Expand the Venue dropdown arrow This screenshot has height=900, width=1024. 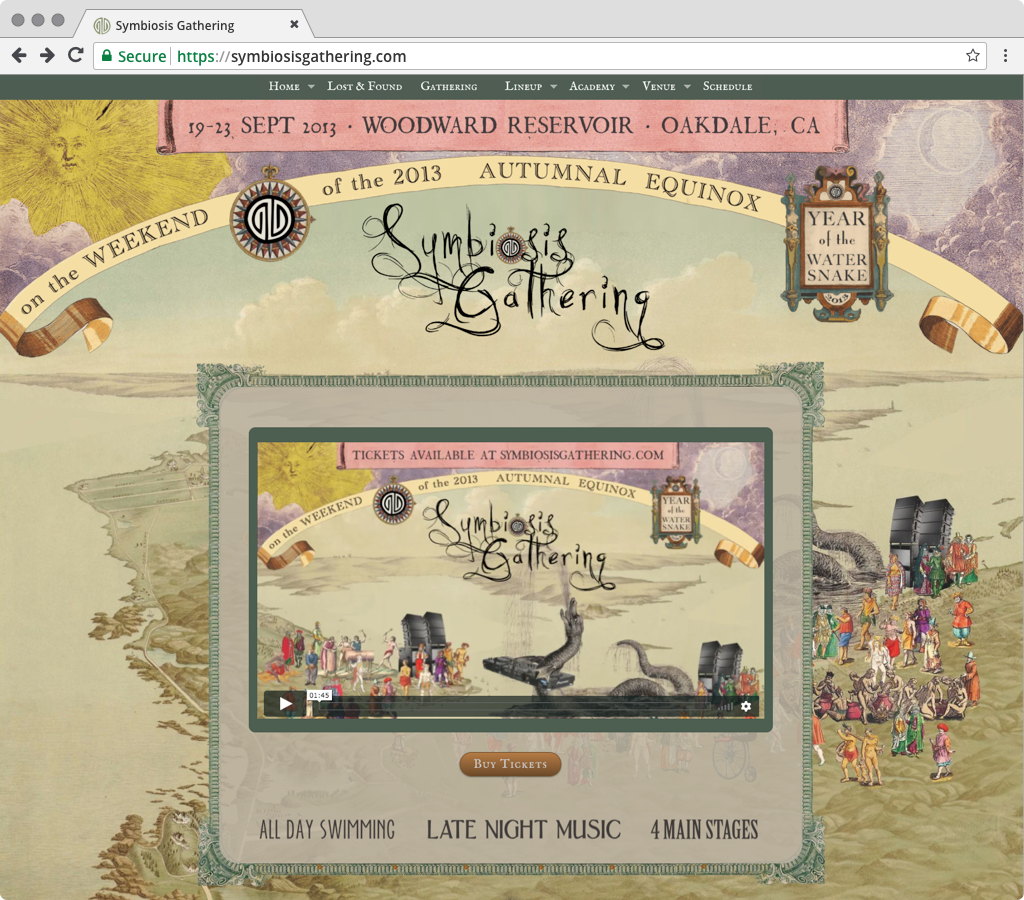687,87
